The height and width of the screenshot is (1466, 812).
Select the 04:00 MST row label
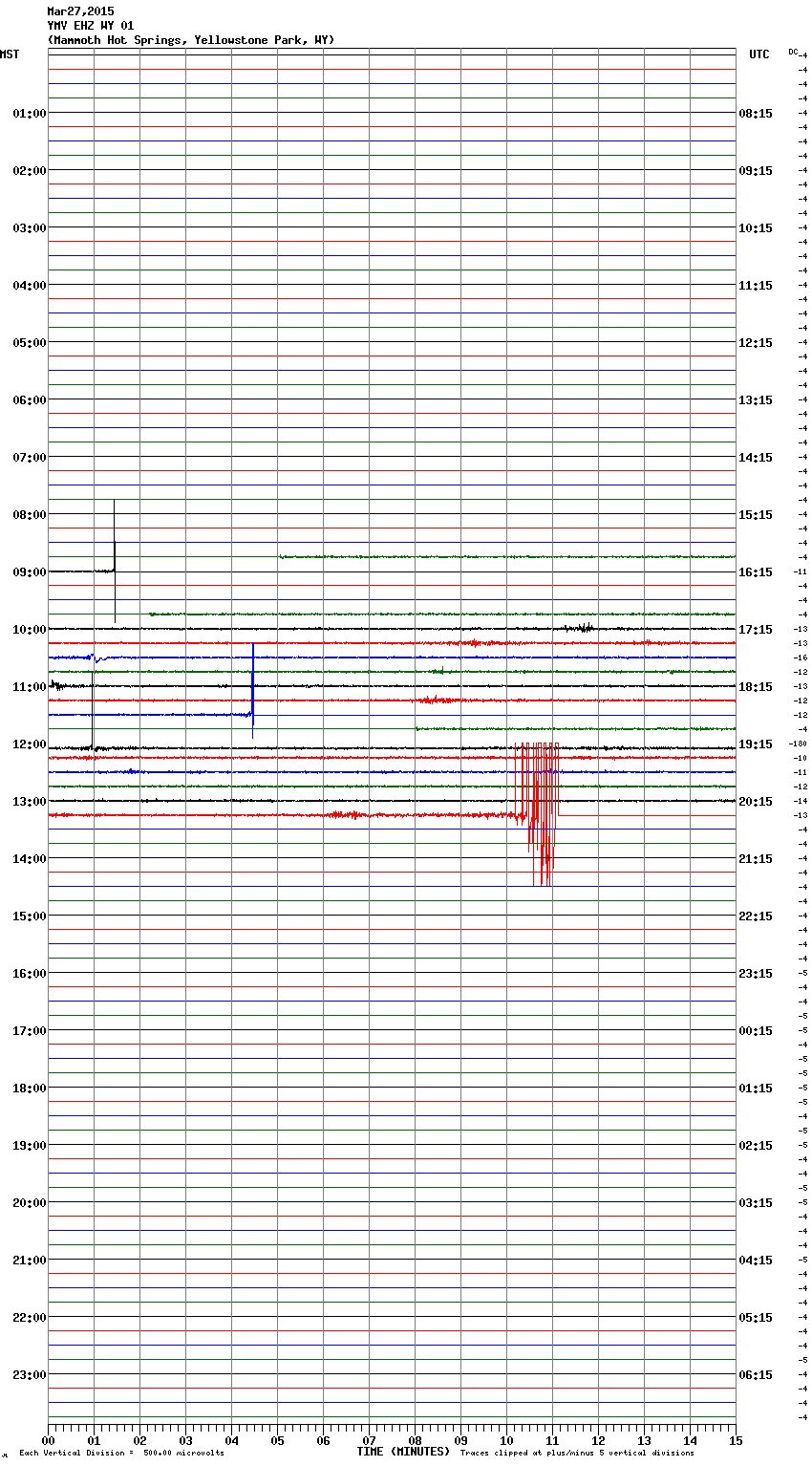(30, 286)
